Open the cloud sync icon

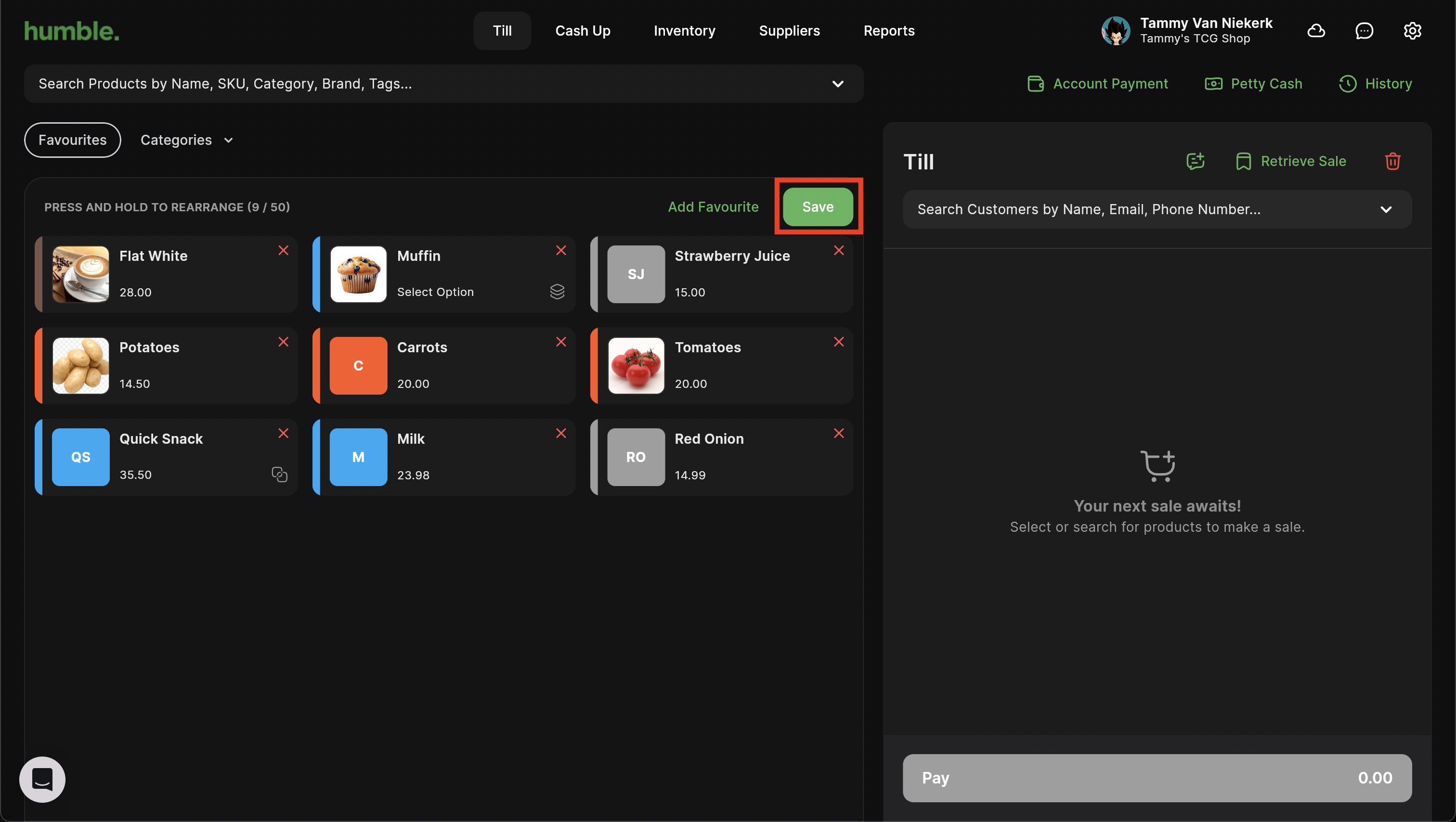1316,30
